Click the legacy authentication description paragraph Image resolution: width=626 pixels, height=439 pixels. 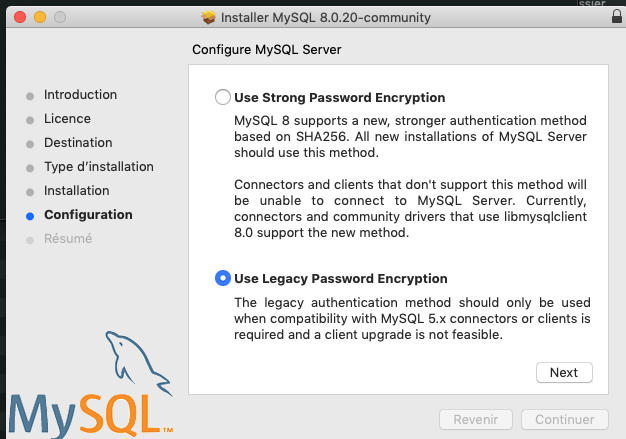pos(412,319)
